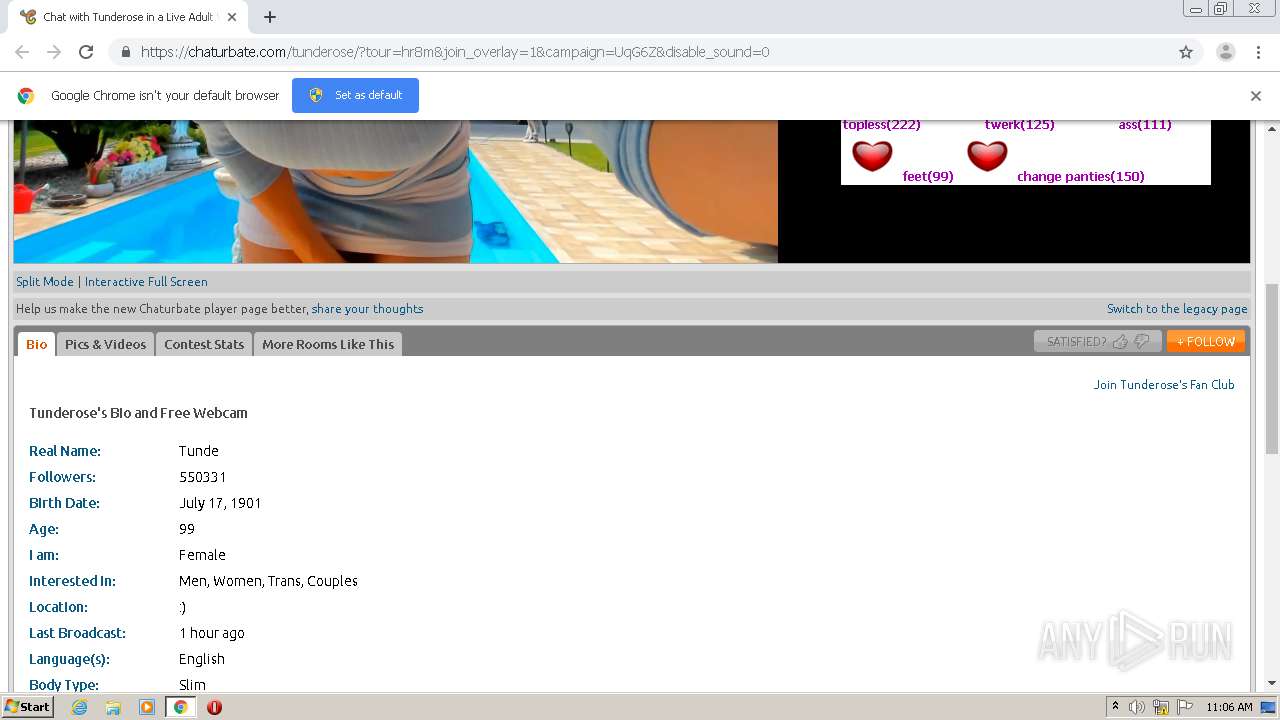Click the video player area
Image resolution: width=1280 pixels, height=720 pixels.
click(x=396, y=192)
